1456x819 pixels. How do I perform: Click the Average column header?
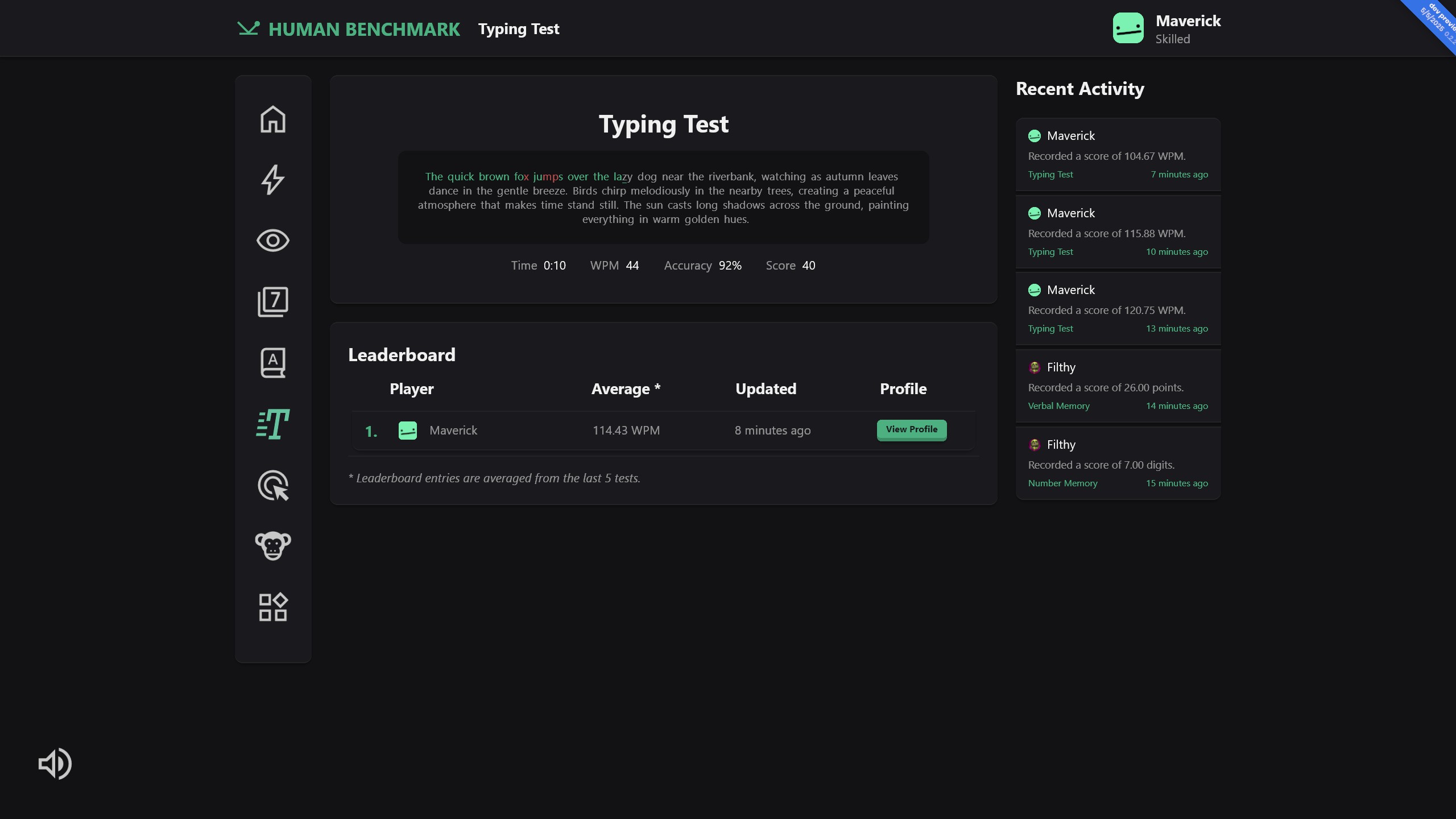(626, 389)
